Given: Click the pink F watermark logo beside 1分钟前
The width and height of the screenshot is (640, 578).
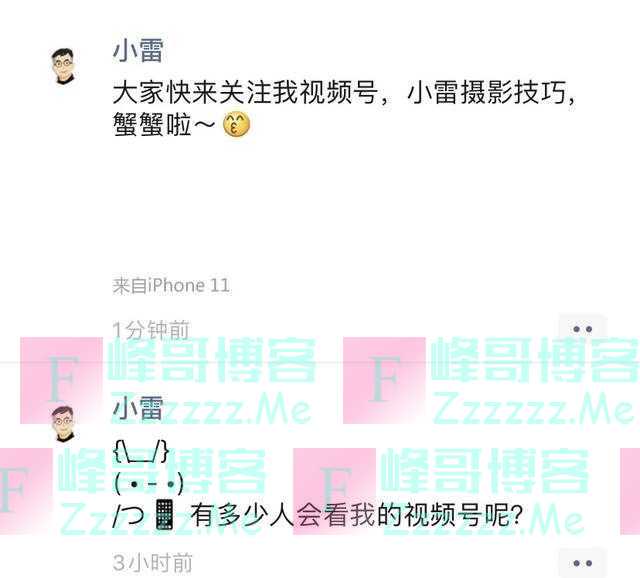Looking at the screenshot, I should tap(61, 380).
